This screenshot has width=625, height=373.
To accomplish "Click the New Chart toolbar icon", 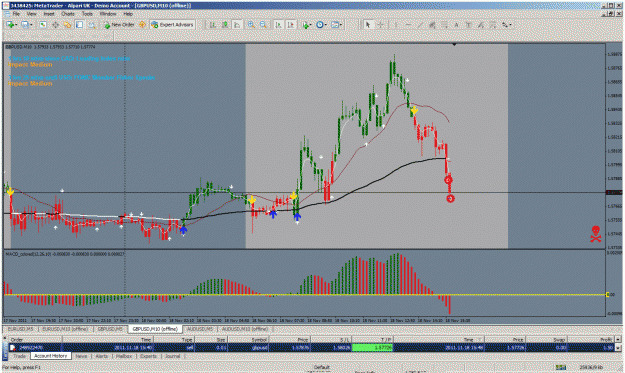I will click(10, 25).
